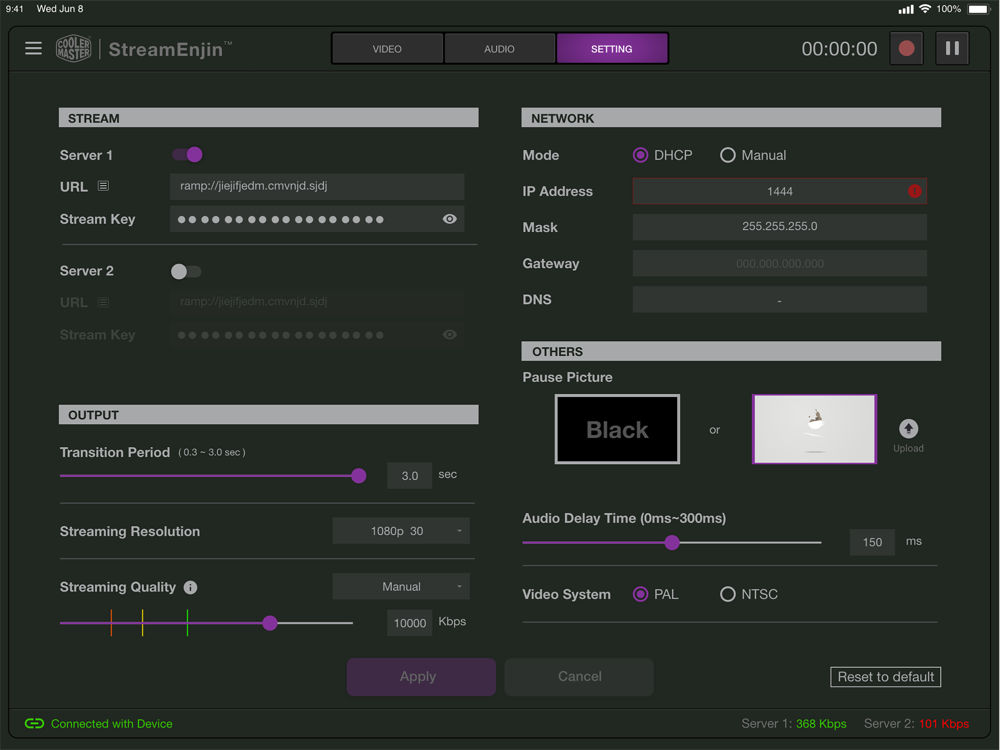Image resolution: width=1000 pixels, height=750 pixels.
Task: Show the Server 1 stream key
Action: tap(450, 219)
